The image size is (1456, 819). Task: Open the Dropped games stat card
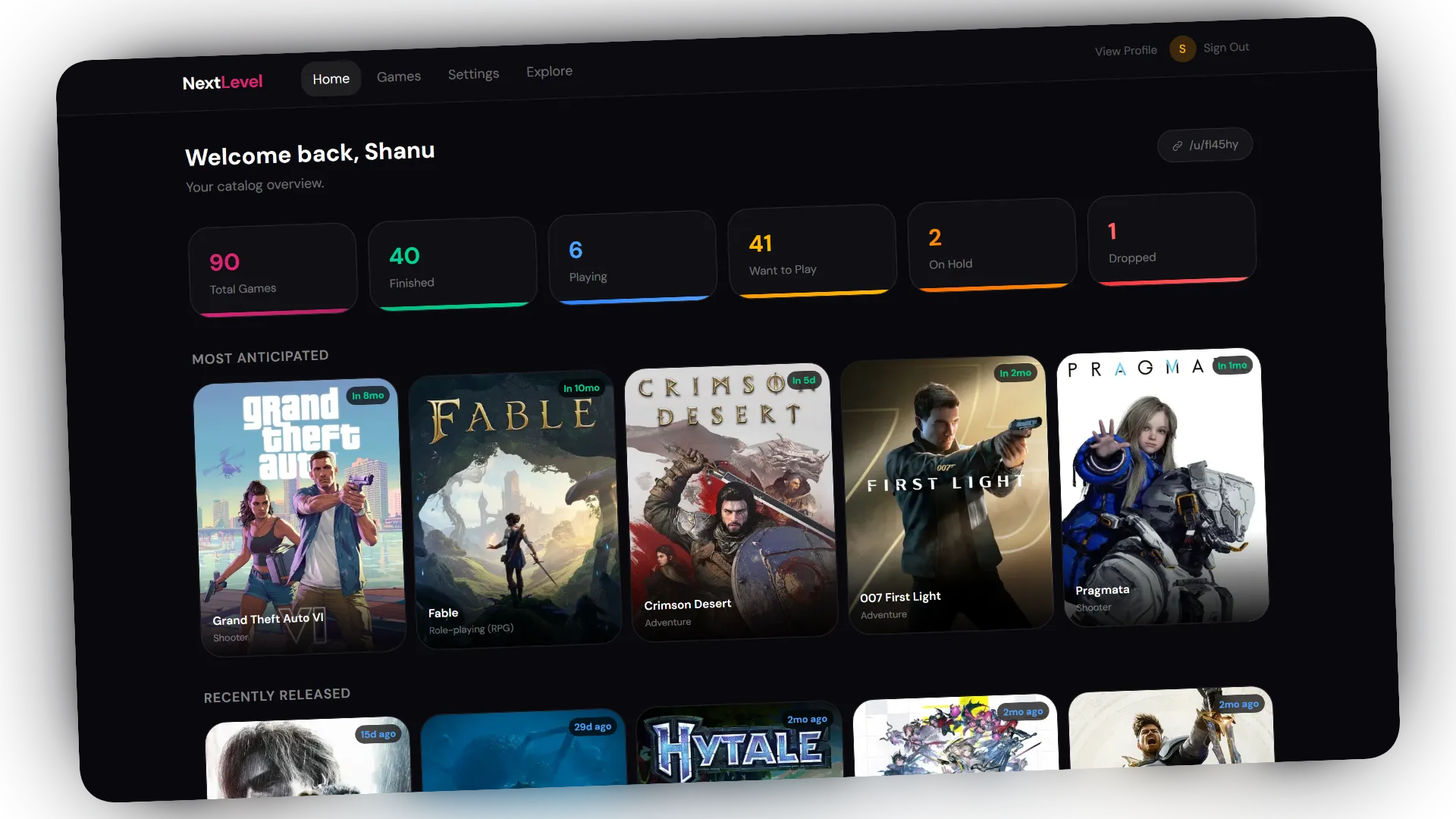[1171, 240]
